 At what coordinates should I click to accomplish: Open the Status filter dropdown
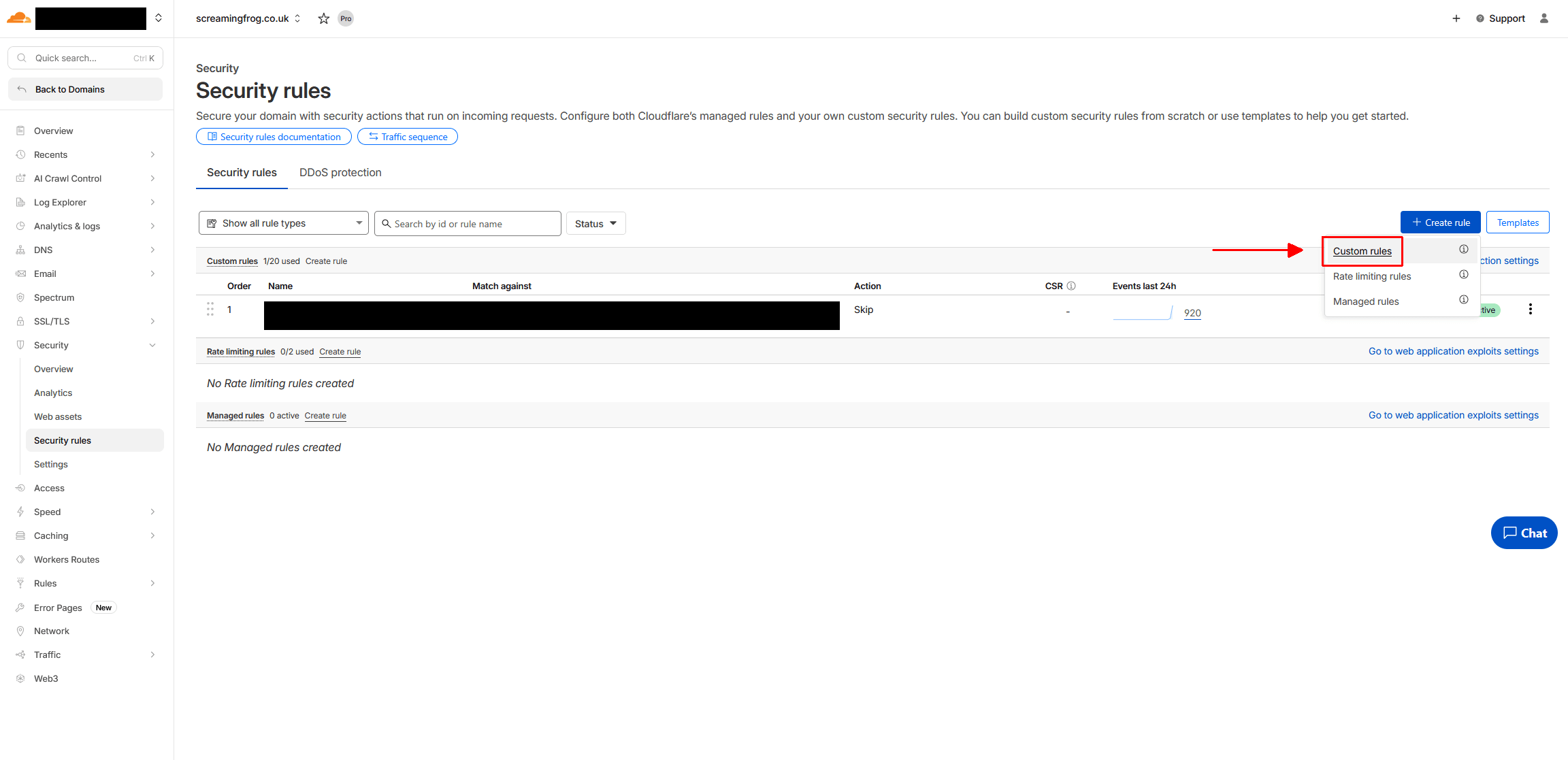click(595, 222)
